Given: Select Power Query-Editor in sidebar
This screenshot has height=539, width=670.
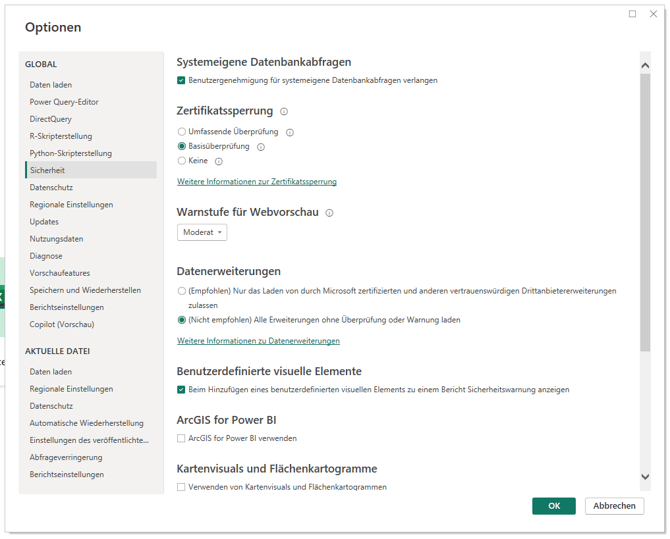Looking at the screenshot, I should [x=64, y=102].
